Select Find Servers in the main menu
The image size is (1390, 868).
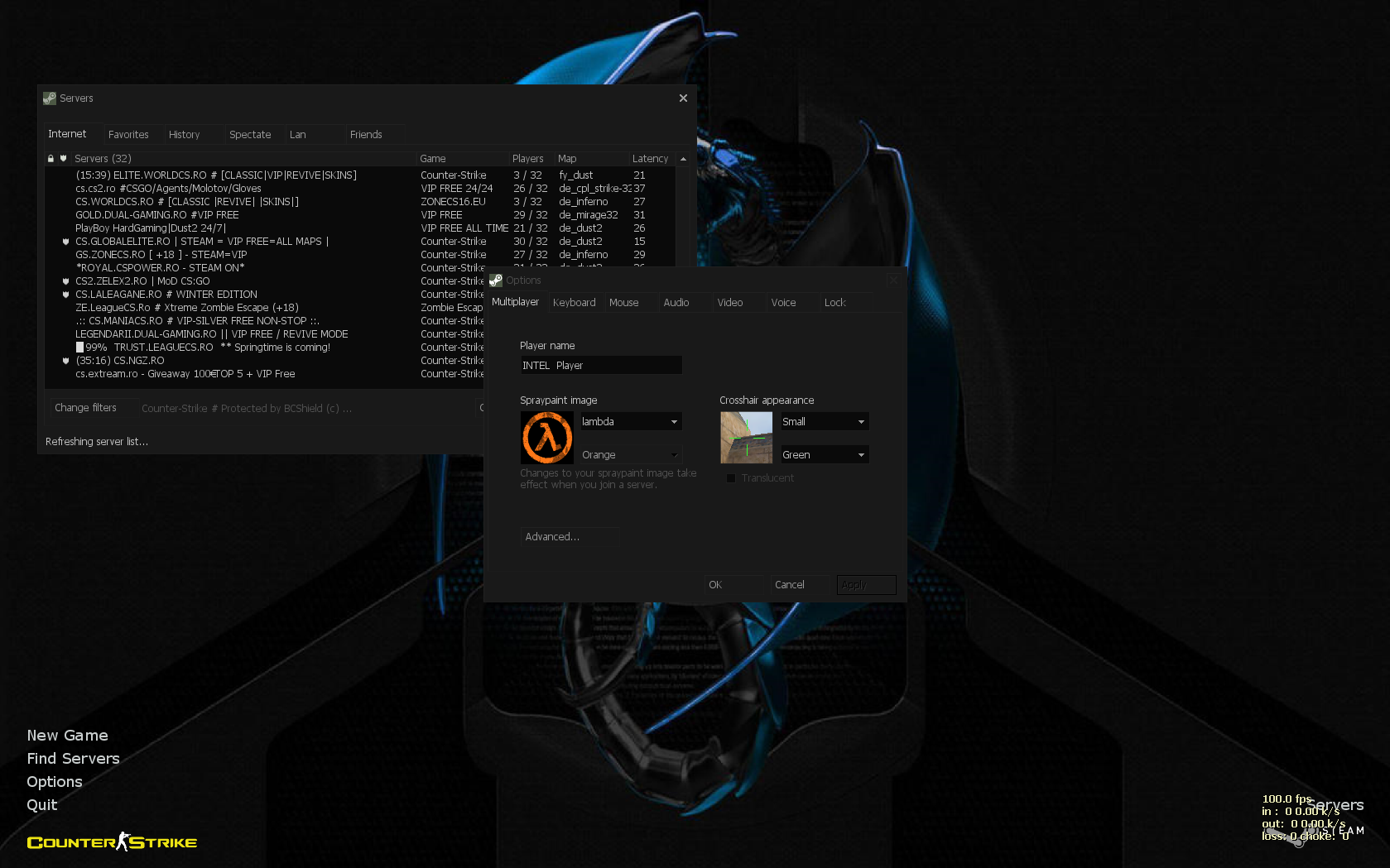73,759
